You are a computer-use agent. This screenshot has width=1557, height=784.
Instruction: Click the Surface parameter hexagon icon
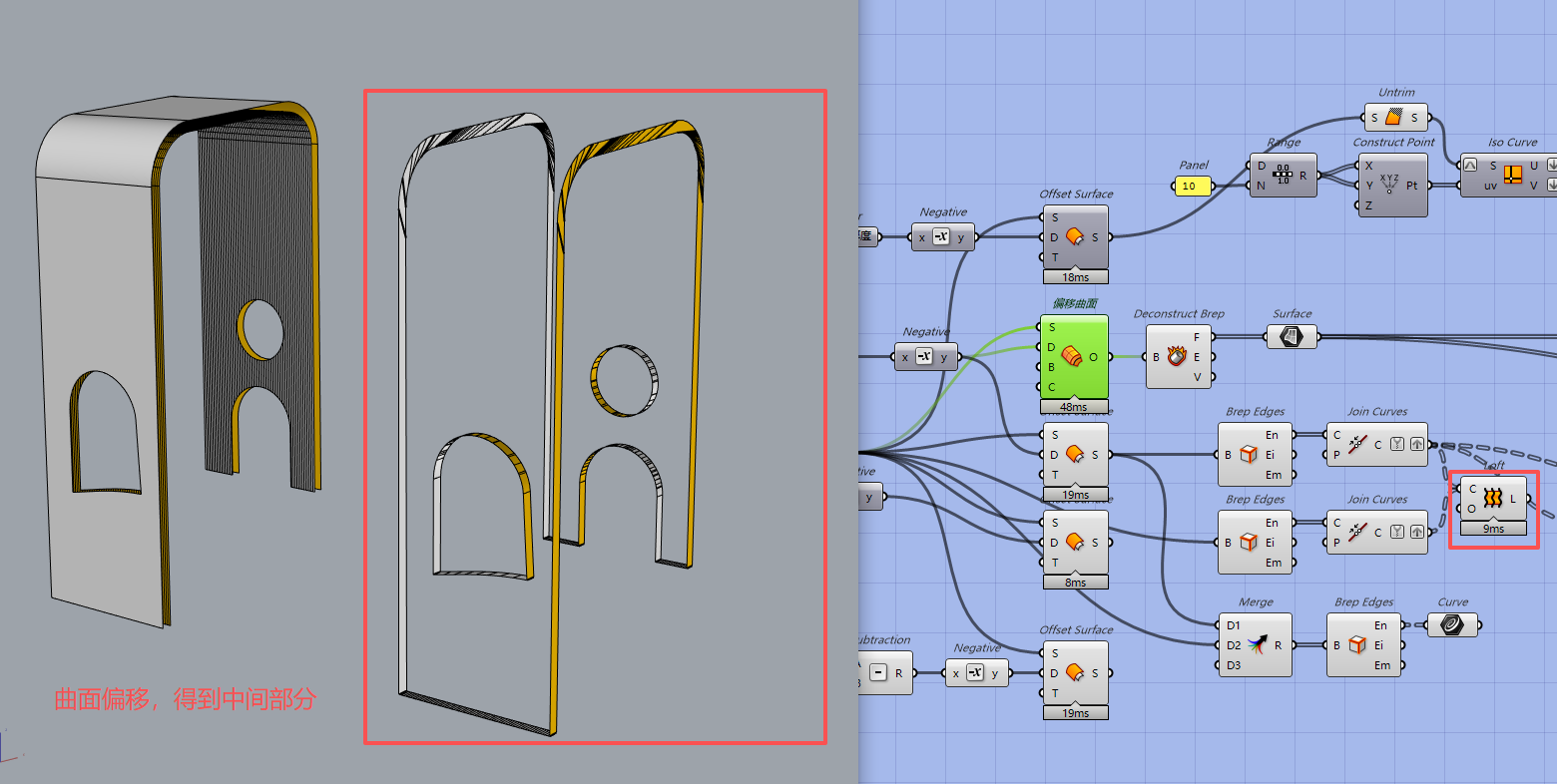[1292, 337]
